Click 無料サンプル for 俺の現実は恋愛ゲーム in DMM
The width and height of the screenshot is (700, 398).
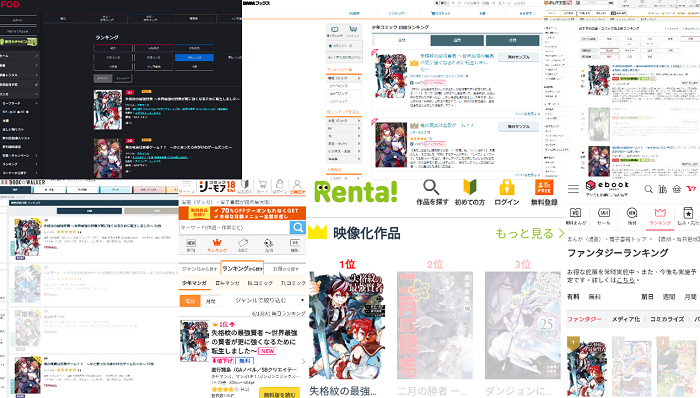point(519,127)
